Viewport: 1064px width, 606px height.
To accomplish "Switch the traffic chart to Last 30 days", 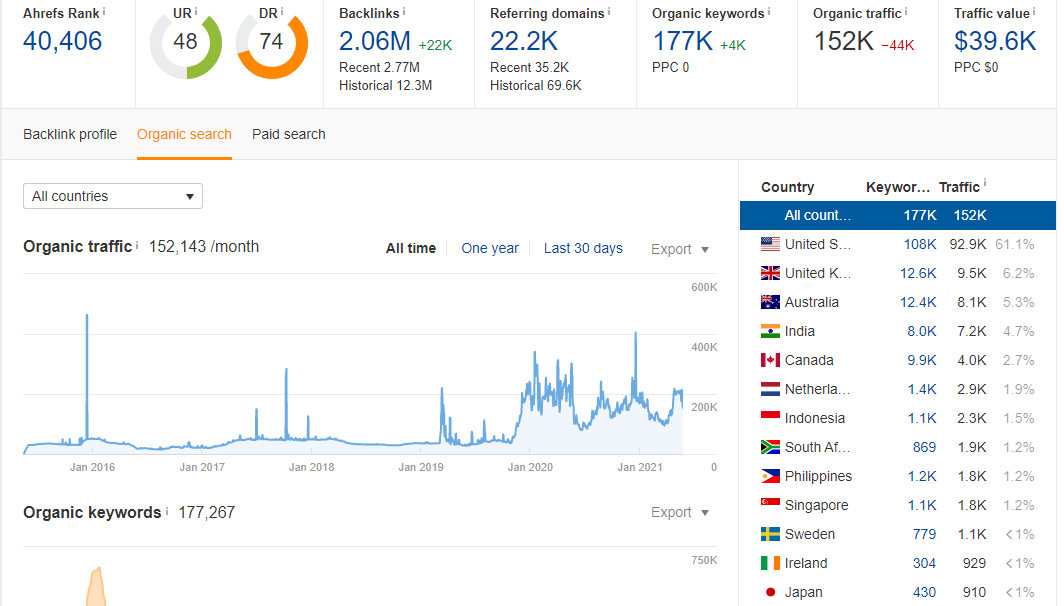I will [583, 248].
